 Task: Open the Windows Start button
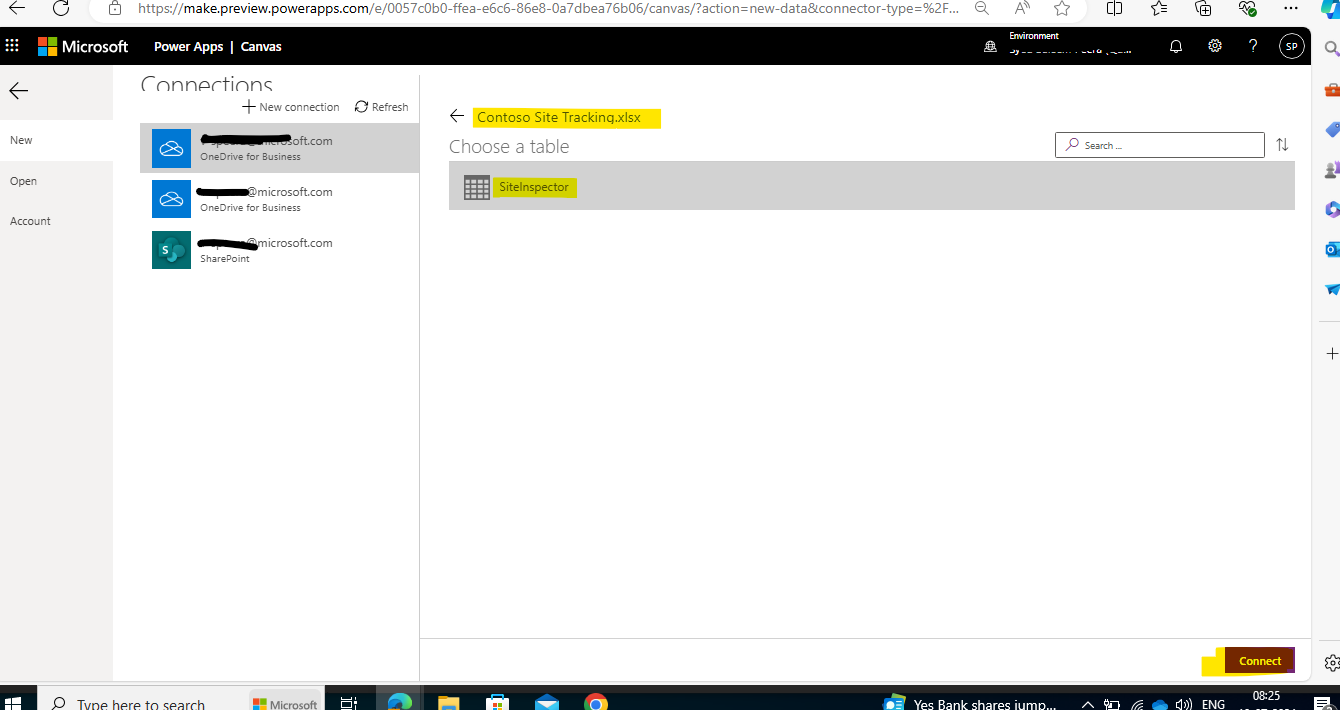point(14,703)
